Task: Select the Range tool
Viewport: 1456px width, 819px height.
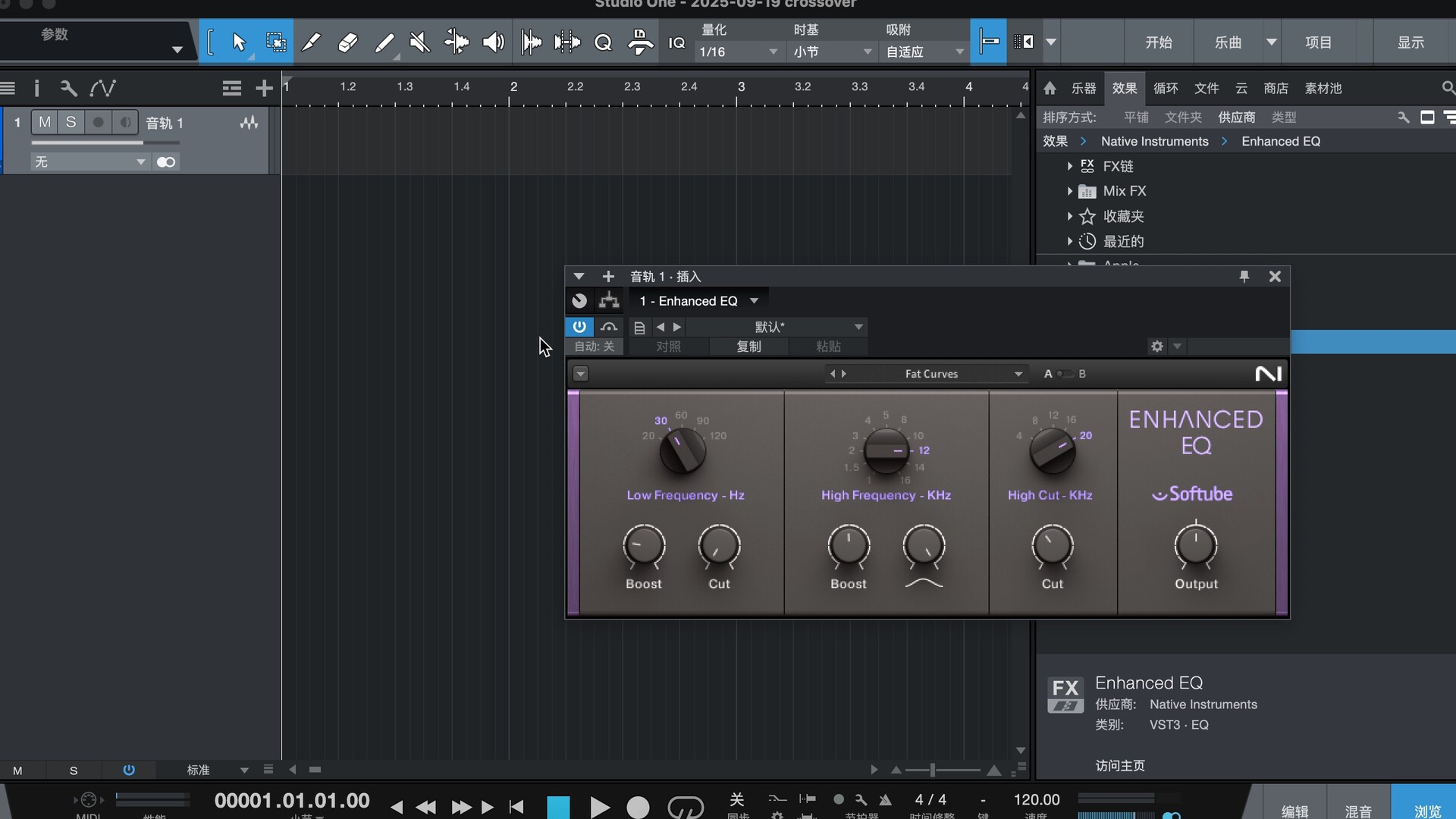Action: click(x=276, y=42)
